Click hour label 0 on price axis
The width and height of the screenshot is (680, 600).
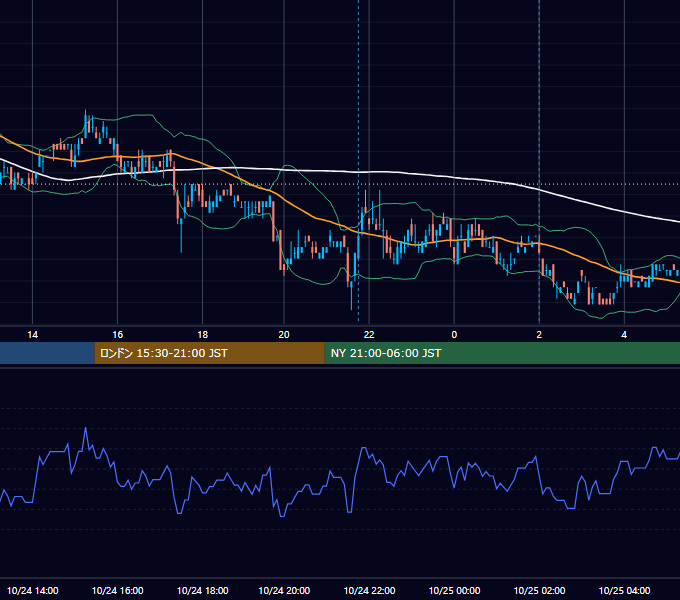454,335
